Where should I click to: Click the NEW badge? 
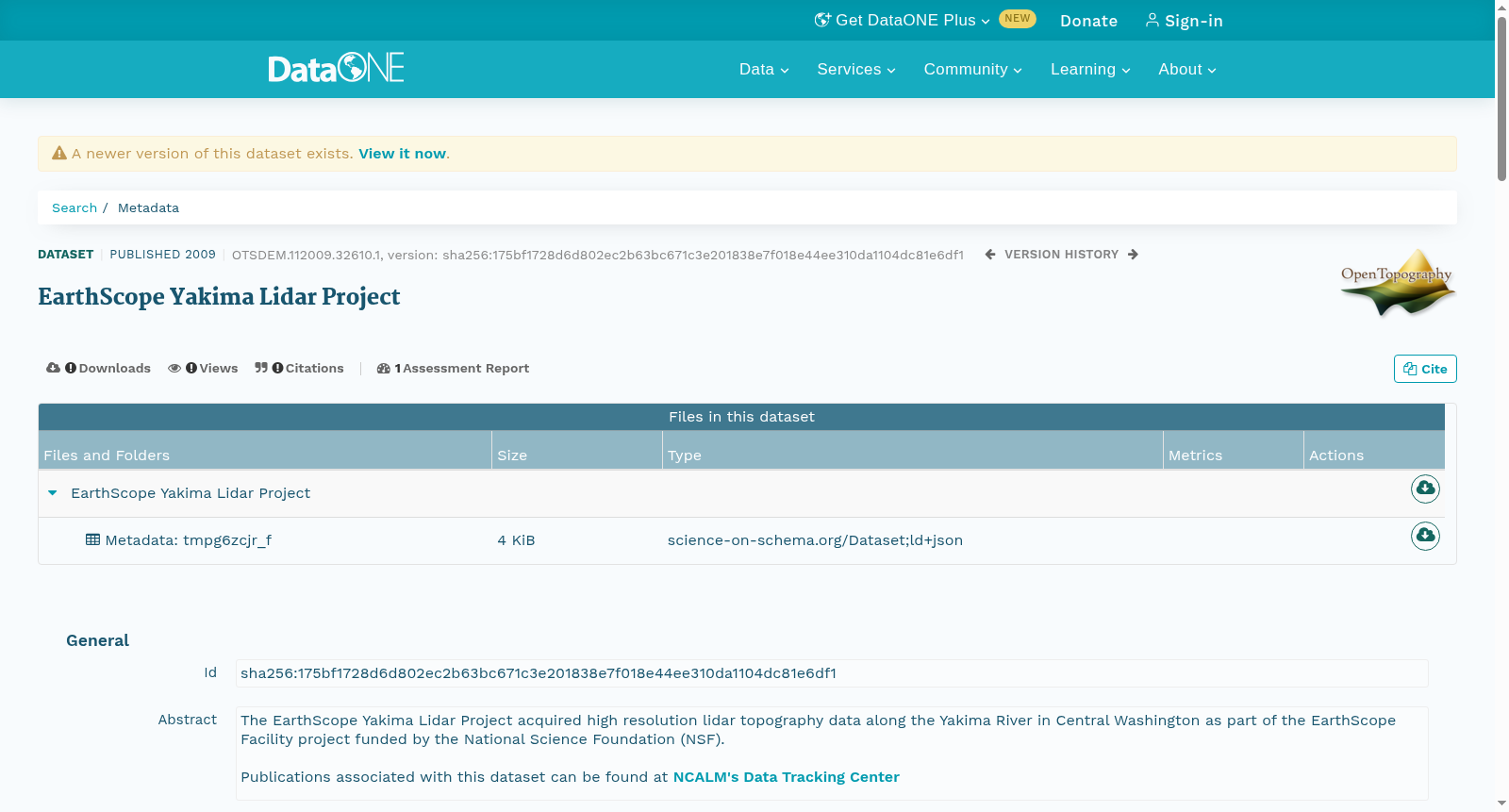(x=1018, y=19)
